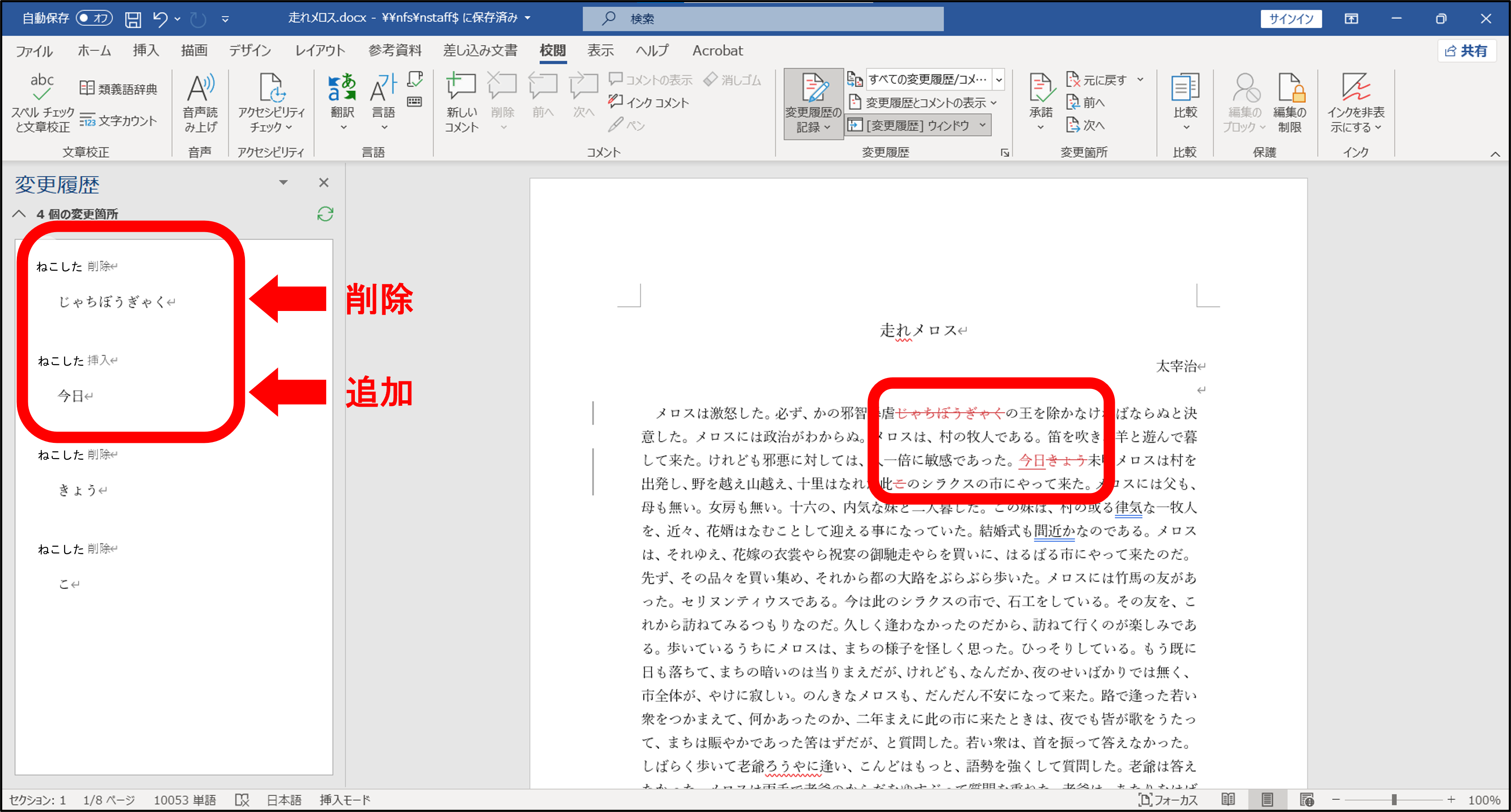1511x812 pixels.
Task: Toggle Insert Mode (挿入モード) in status bar
Action: [x=345, y=800]
